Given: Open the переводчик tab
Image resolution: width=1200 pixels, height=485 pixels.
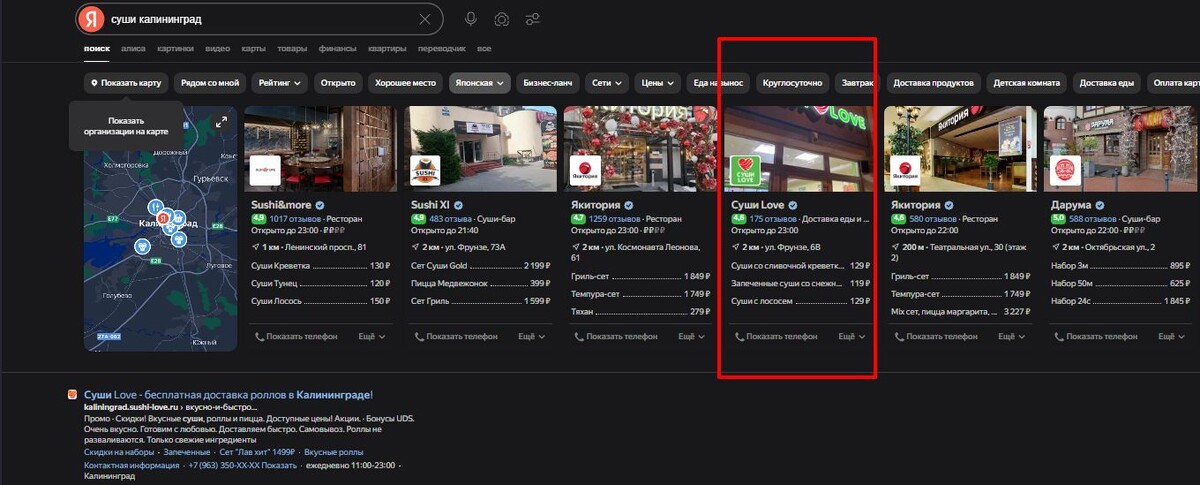Looking at the screenshot, I should 441,48.
